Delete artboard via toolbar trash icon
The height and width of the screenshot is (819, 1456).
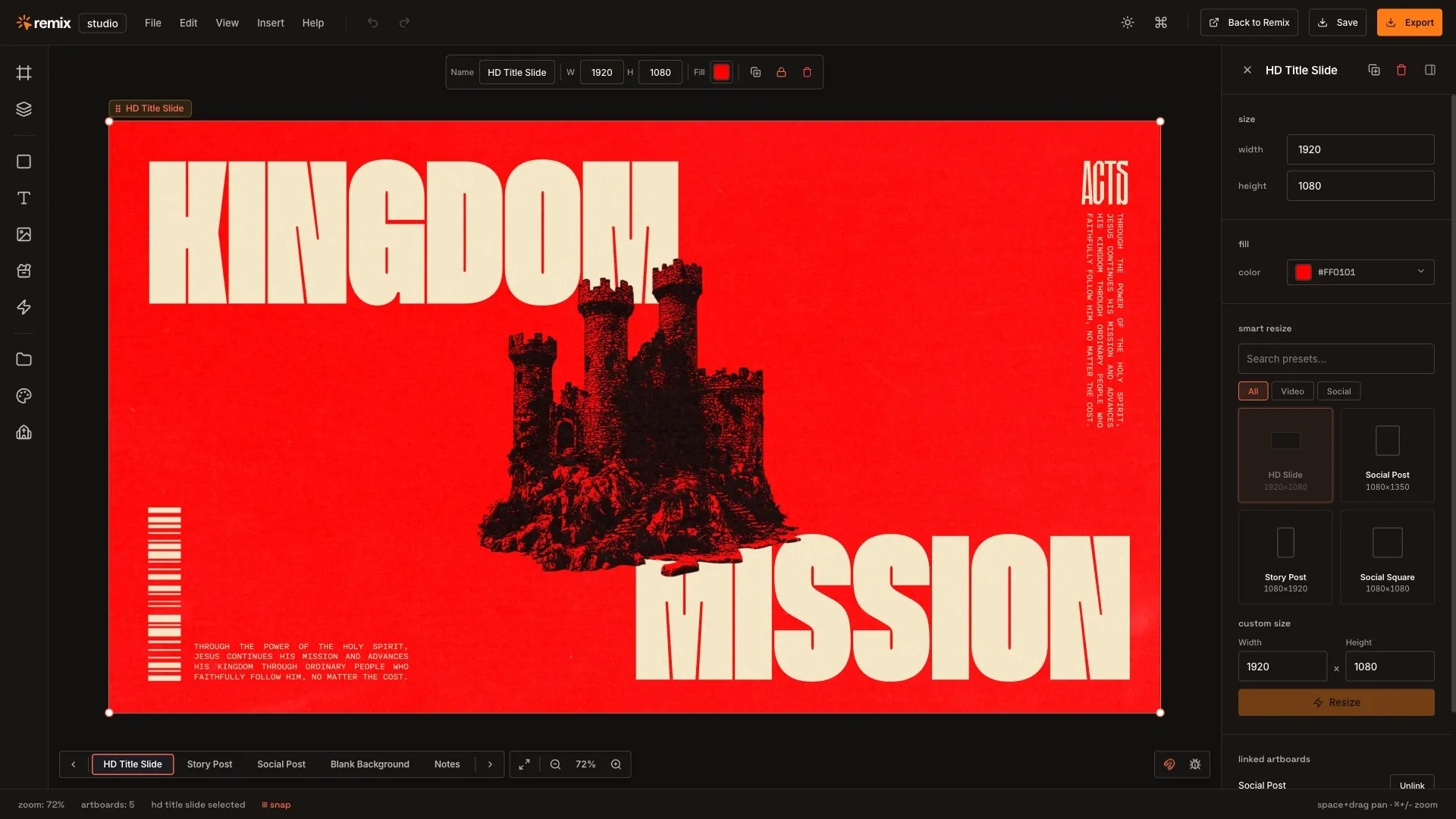pos(807,72)
